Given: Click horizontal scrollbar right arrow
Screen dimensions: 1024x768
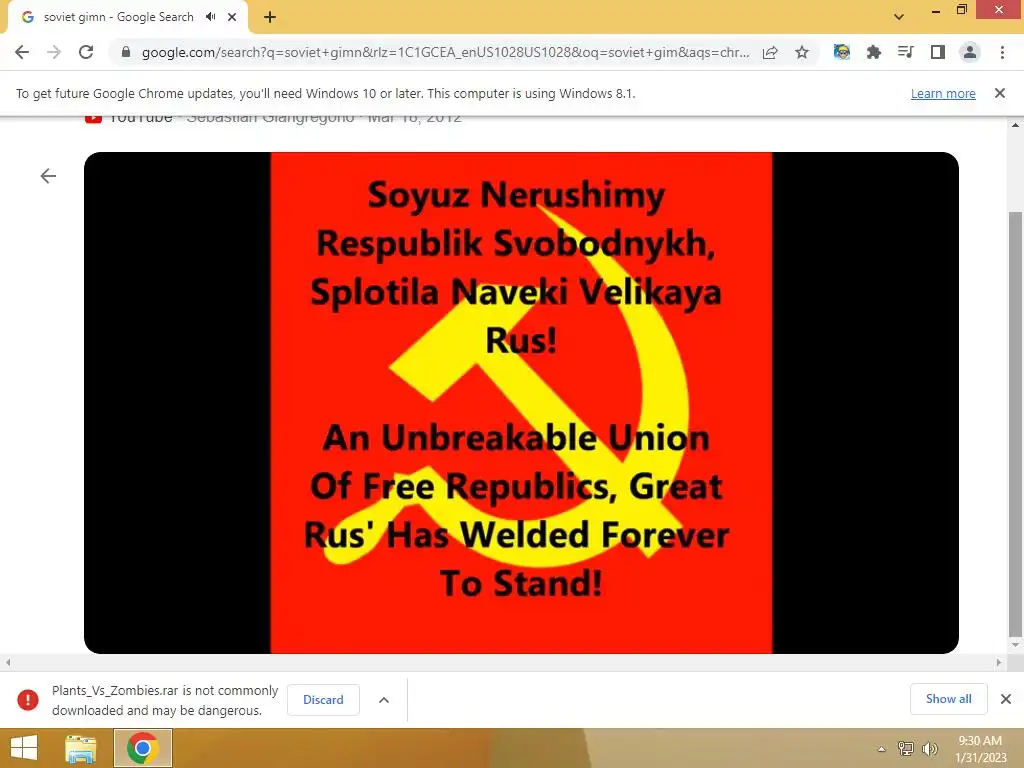Looking at the screenshot, I should 999,662.
